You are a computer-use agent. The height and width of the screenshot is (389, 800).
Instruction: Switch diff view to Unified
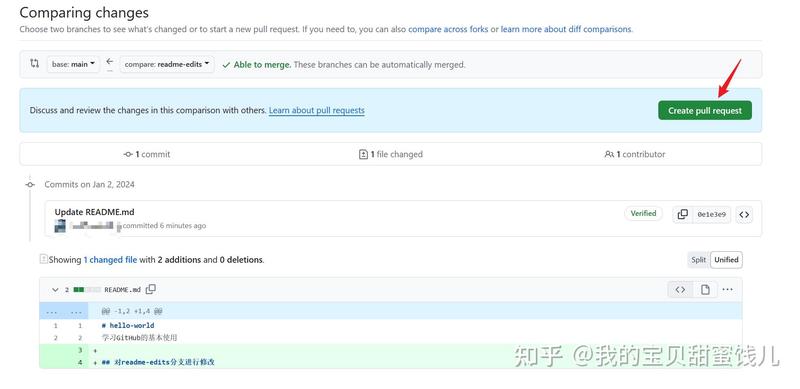[x=726, y=260]
